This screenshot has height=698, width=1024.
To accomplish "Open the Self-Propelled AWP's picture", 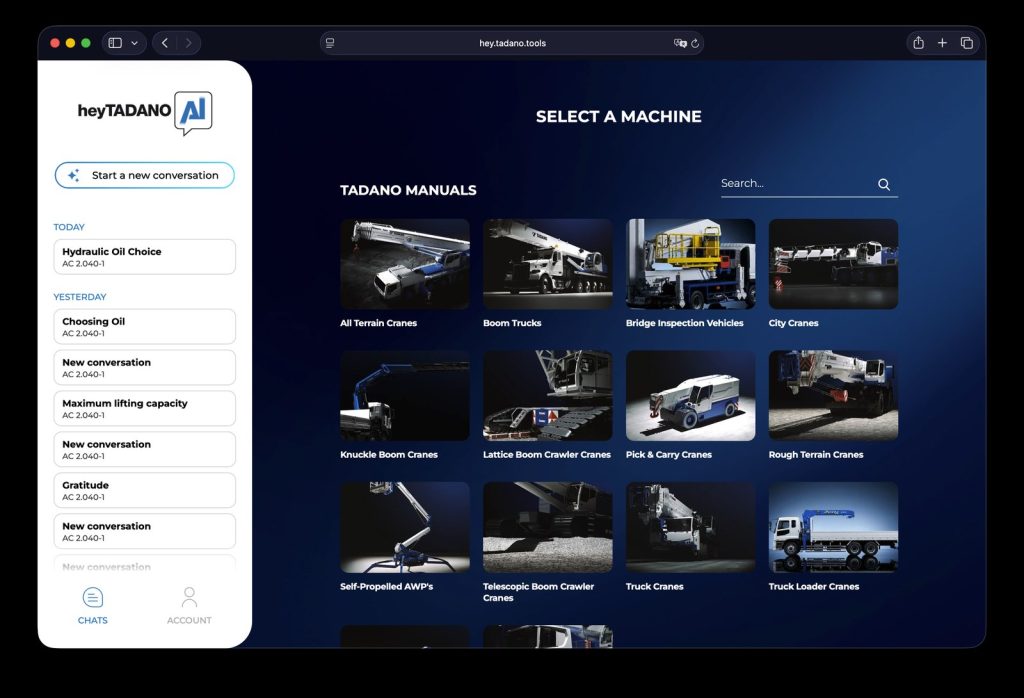I will point(405,528).
